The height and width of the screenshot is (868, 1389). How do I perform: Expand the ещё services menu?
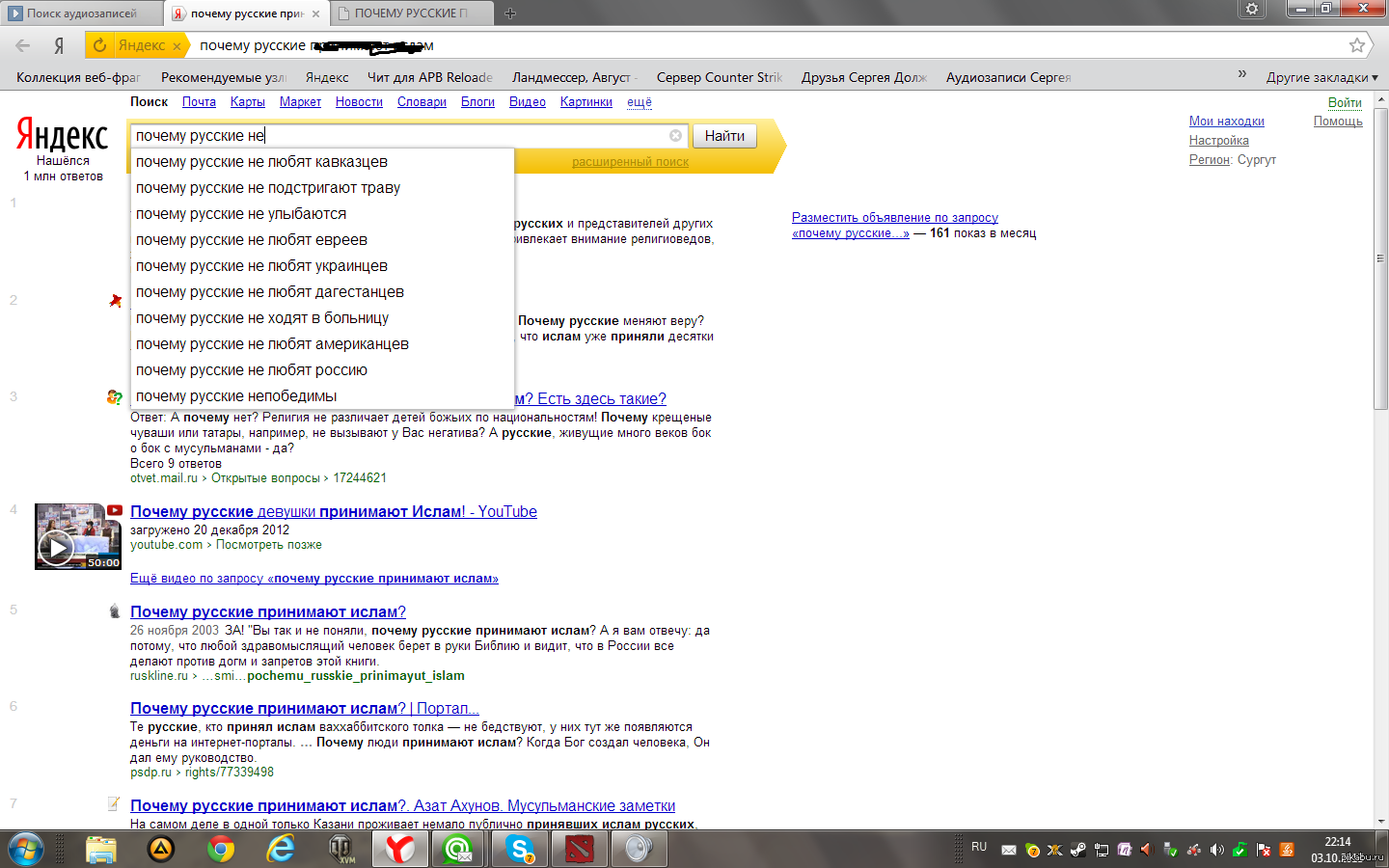pyautogui.click(x=640, y=102)
